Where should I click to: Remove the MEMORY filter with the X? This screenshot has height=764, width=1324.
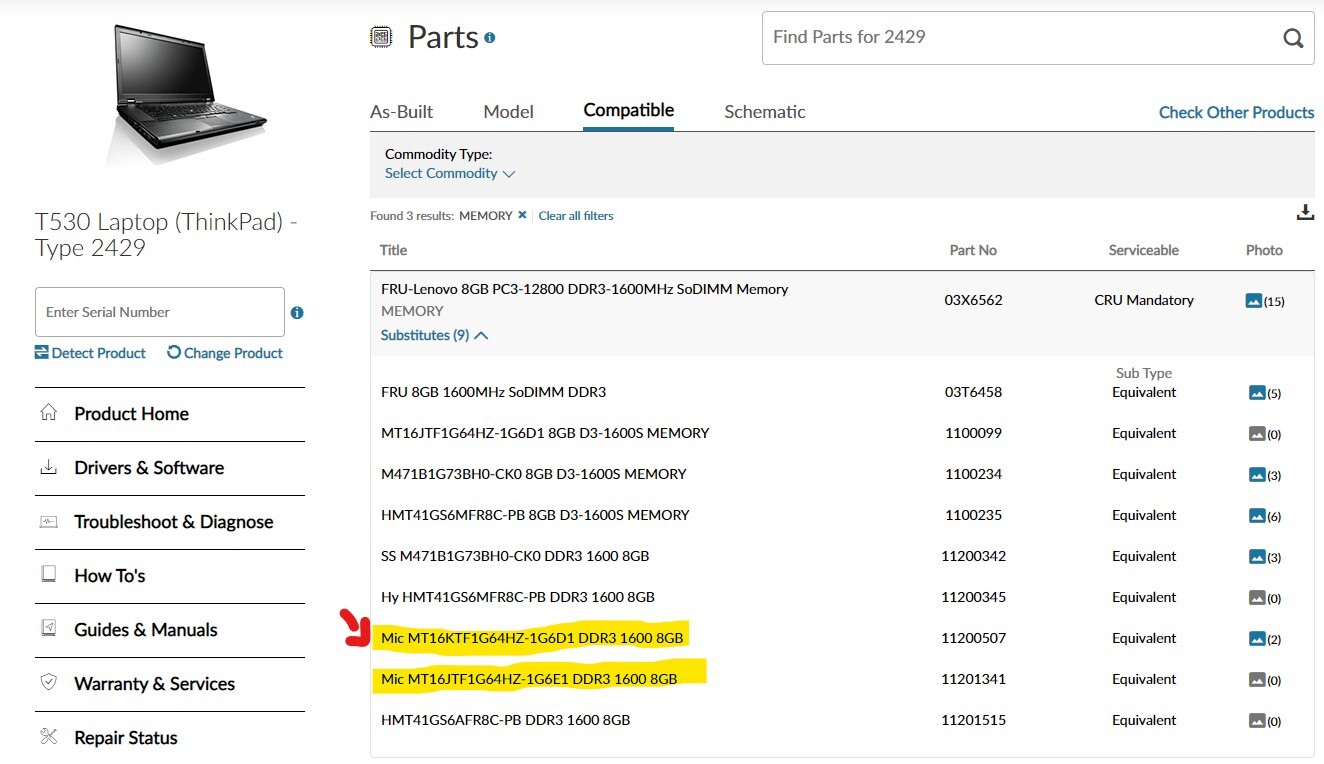click(x=522, y=215)
